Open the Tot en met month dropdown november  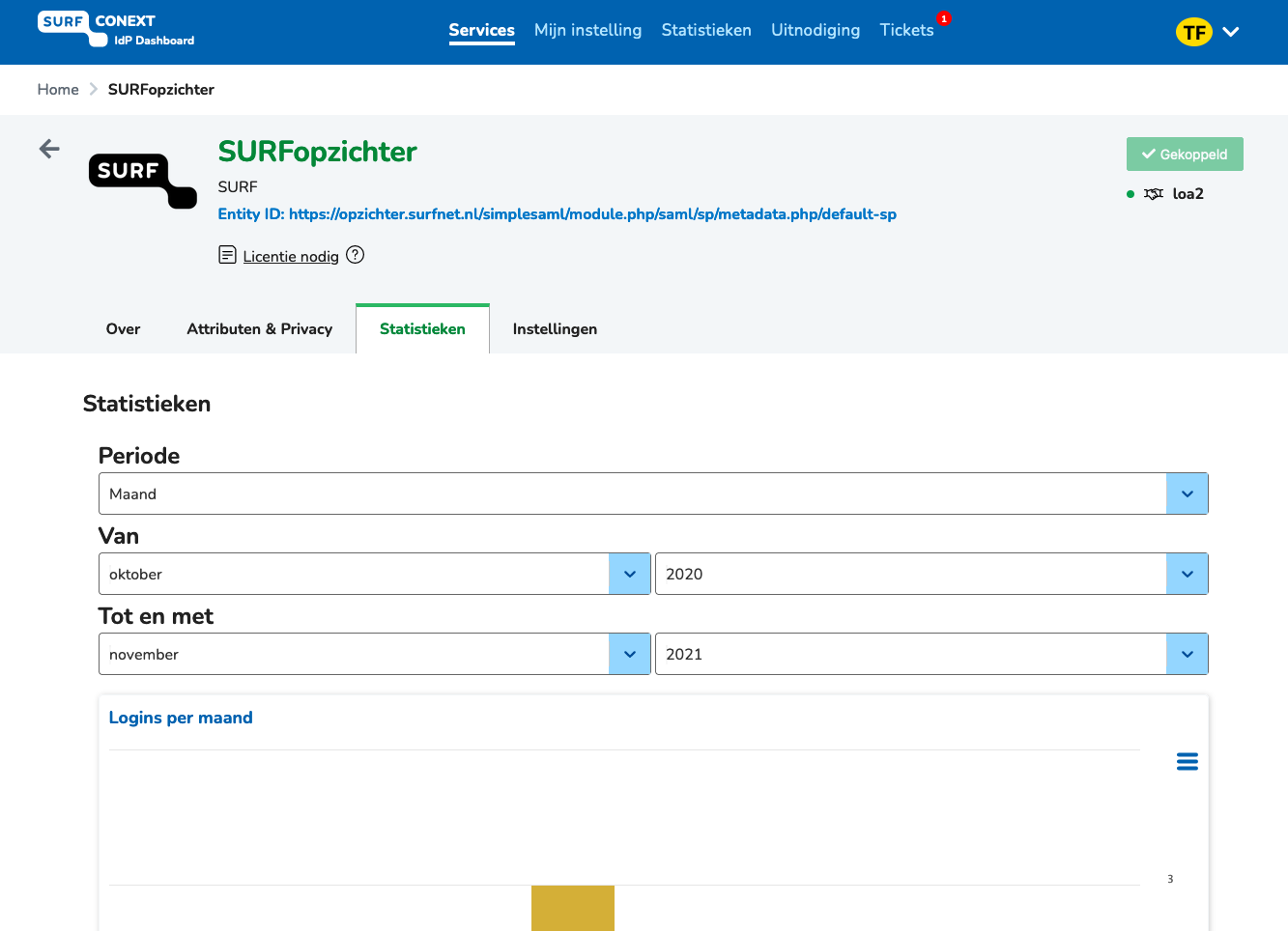coord(375,654)
